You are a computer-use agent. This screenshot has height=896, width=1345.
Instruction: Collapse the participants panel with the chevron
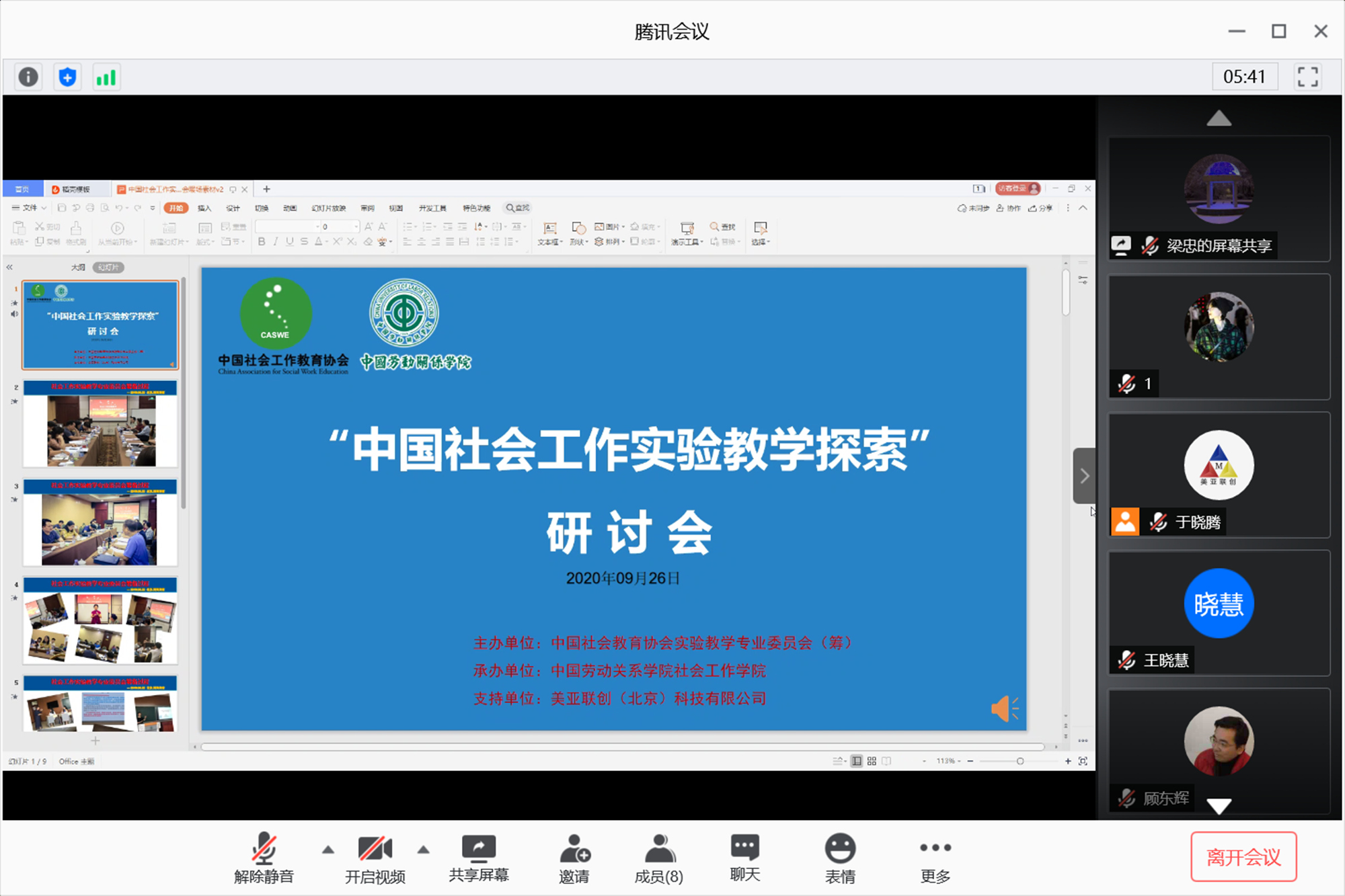(x=1084, y=476)
